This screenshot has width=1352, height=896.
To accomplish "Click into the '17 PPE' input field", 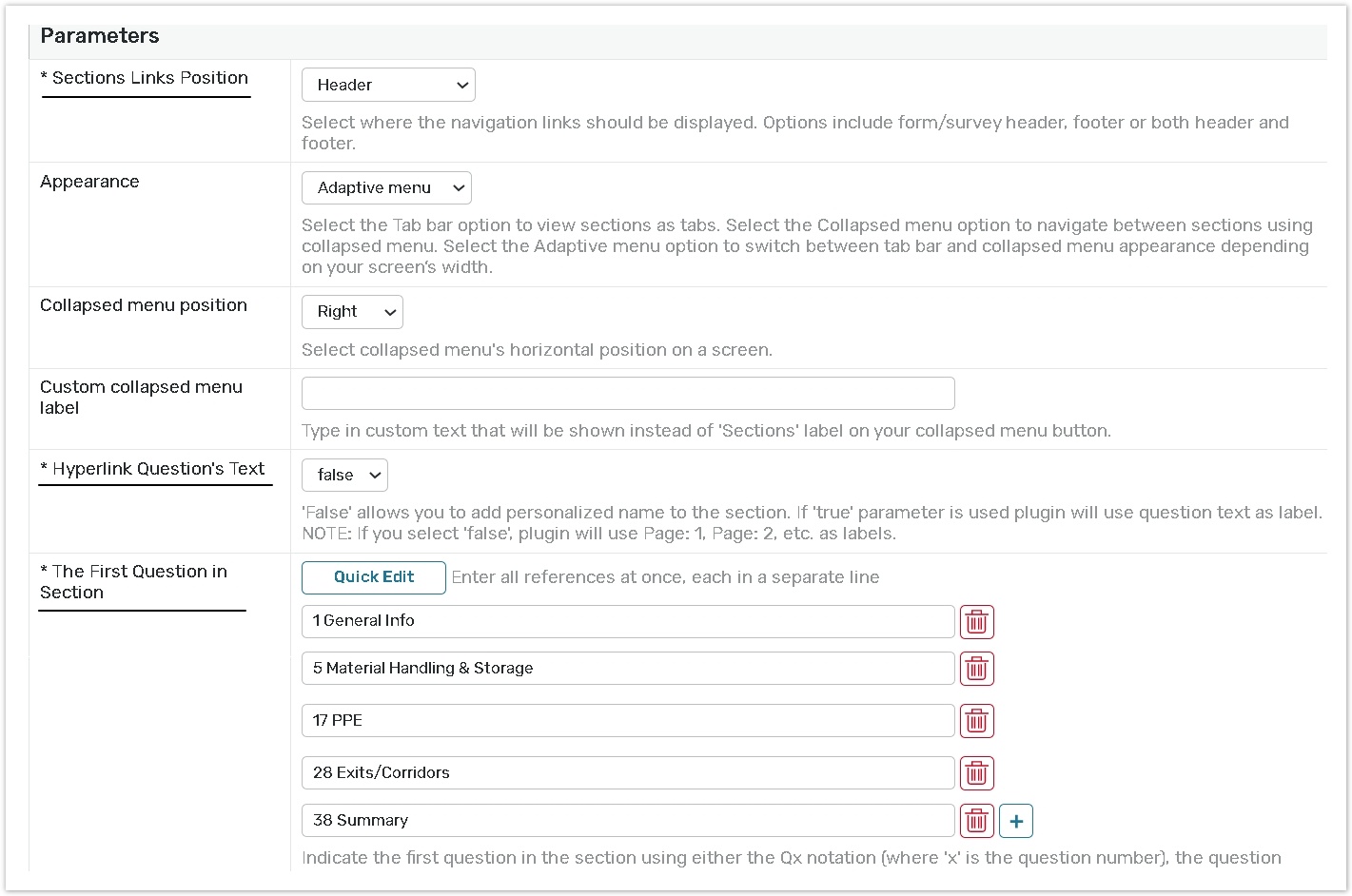I will pyautogui.click(x=628, y=721).
